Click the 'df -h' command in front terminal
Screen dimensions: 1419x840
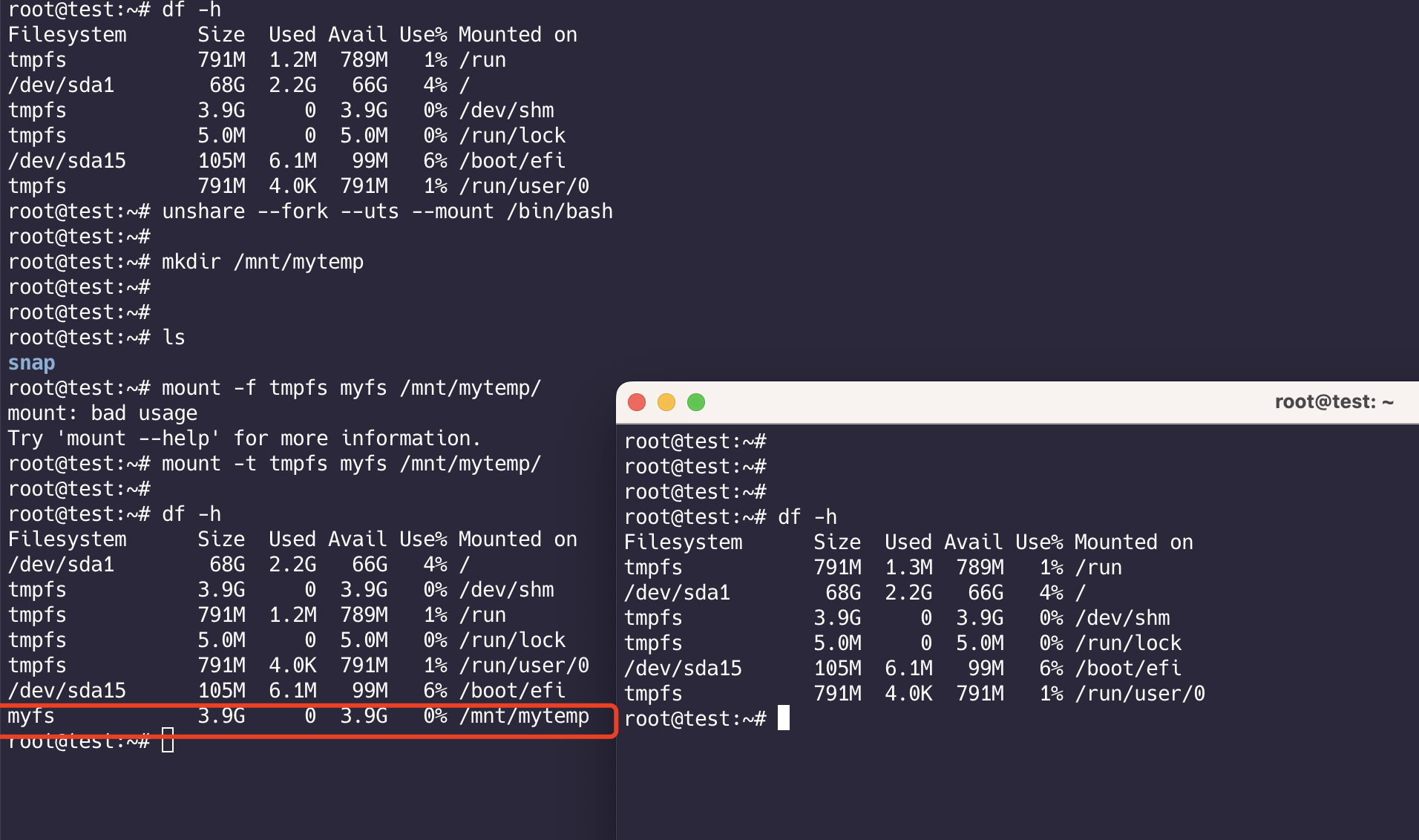pyautogui.click(x=807, y=517)
